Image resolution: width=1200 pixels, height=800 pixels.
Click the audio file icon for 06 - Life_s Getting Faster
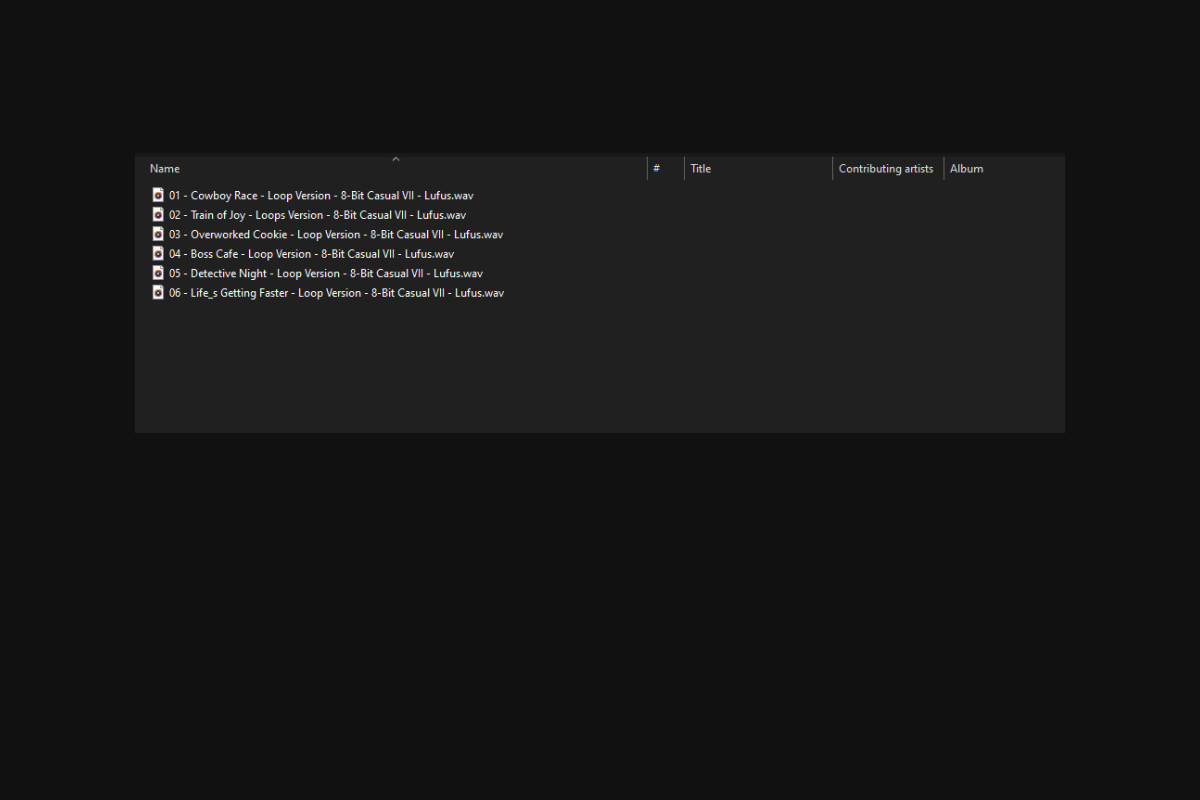tap(158, 292)
